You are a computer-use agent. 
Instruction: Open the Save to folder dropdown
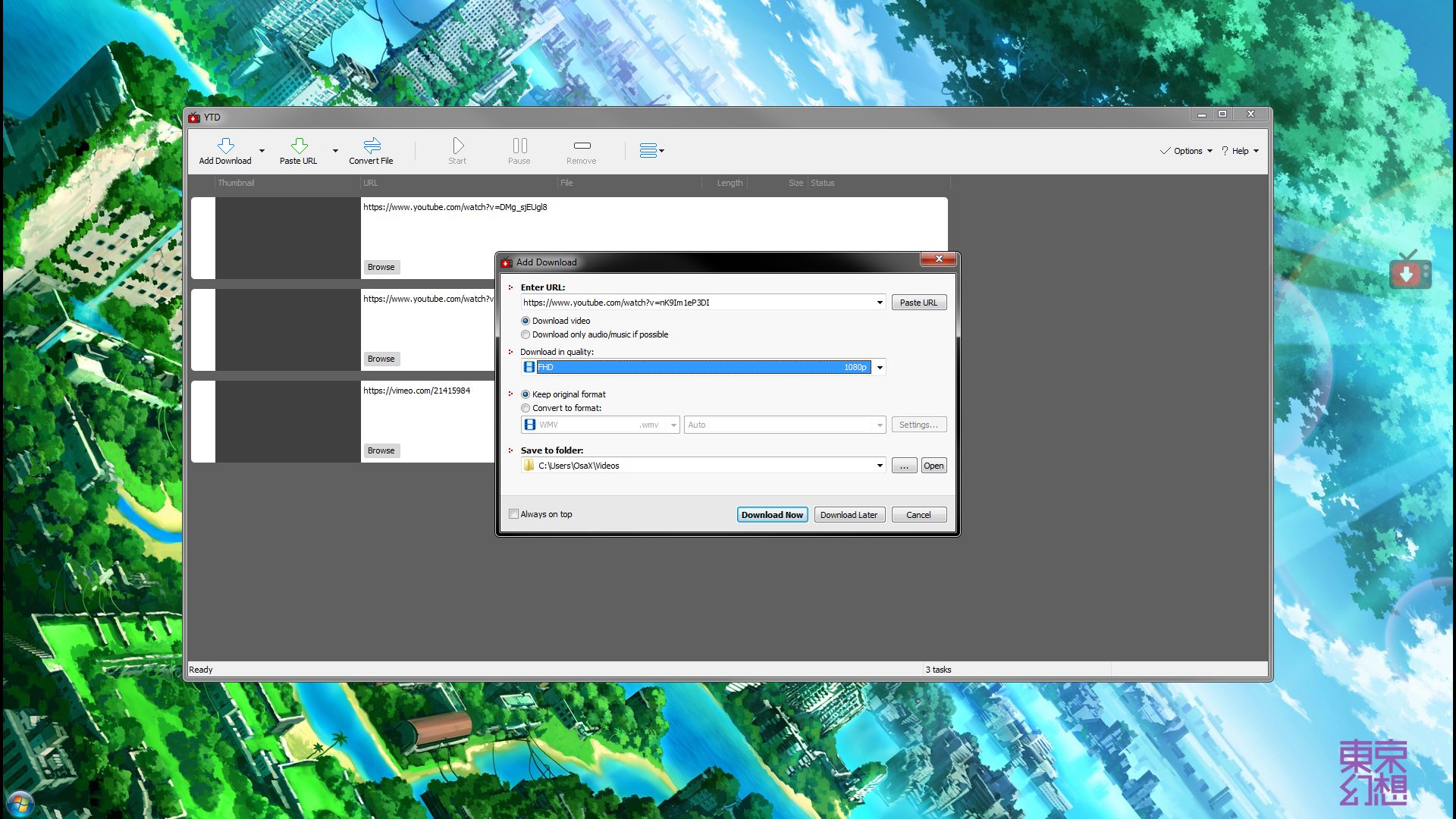coord(879,465)
